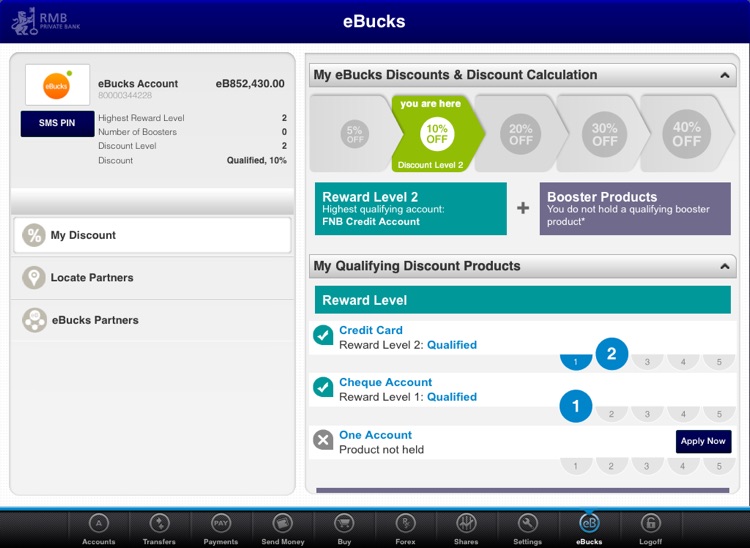750x548 pixels.
Task: Open the Settings wrench icon
Action: (x=527, y=523)
